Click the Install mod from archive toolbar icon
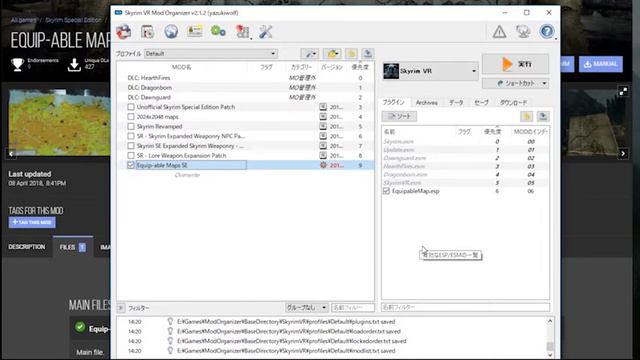 point(124,32)
